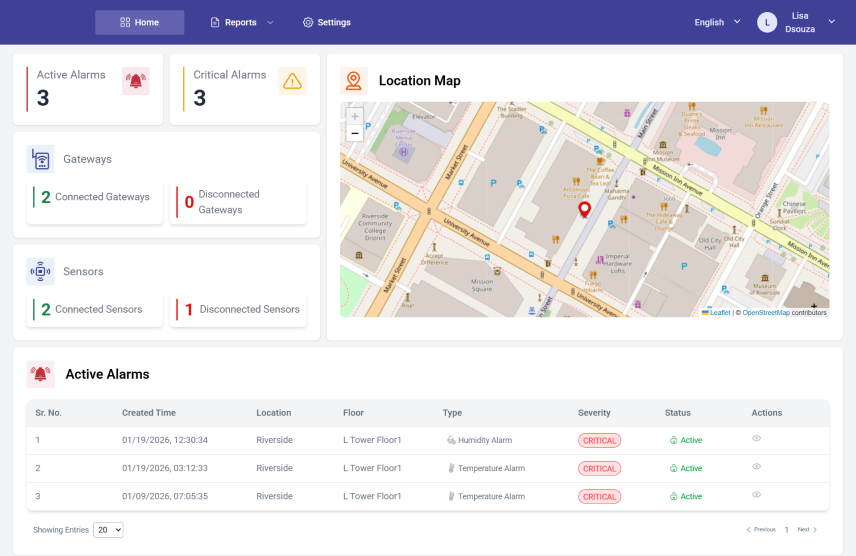Viewport: 856px width, 556px height.
Task: Click the Disconnected Sensors count card
Action: [x=238, y=310]
